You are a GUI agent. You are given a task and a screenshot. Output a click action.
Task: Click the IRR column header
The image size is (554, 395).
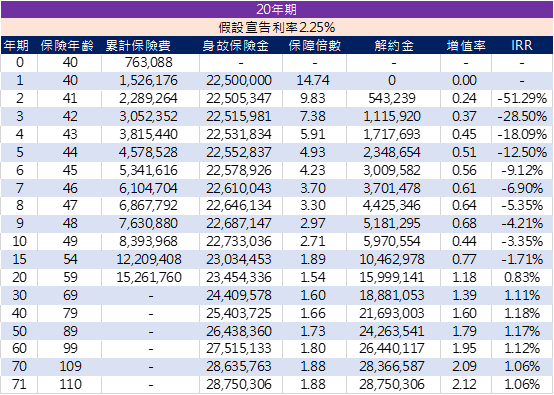point(522,46)
